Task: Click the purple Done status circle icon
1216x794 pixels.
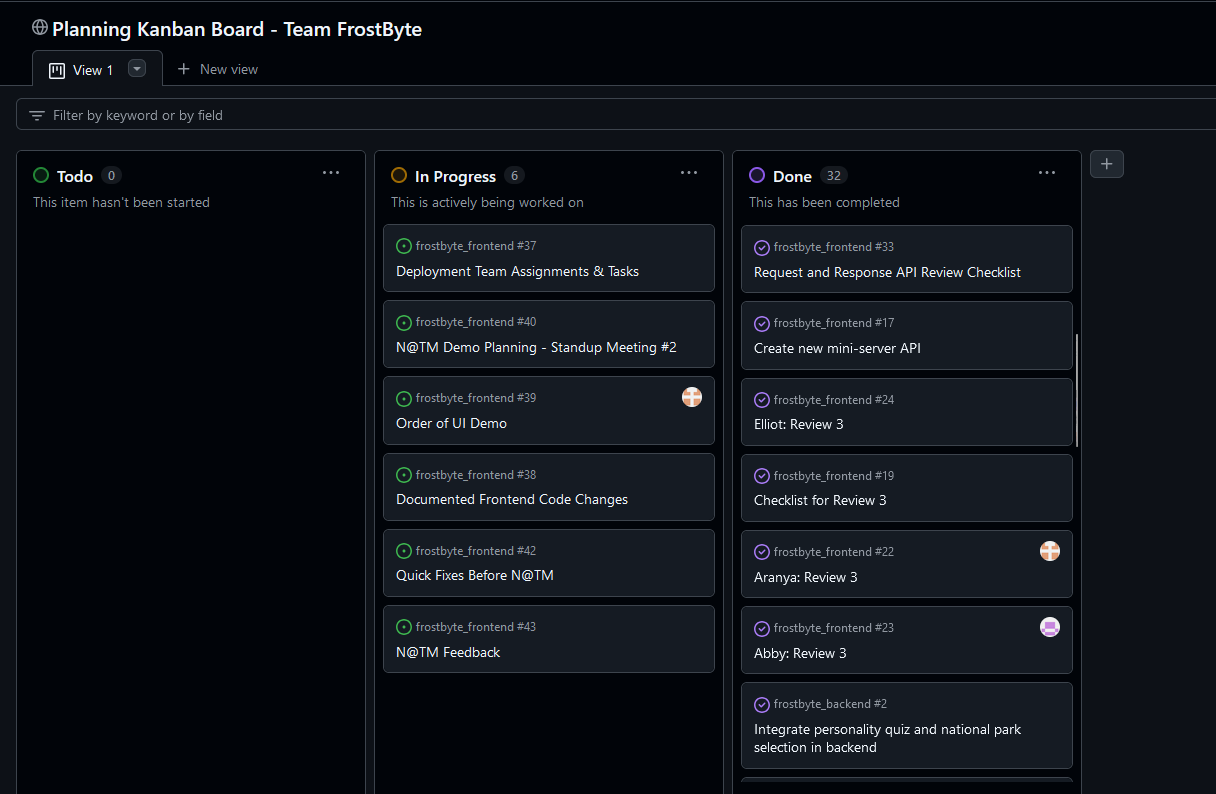Action: pyautogui.click(x=757, y=175)
